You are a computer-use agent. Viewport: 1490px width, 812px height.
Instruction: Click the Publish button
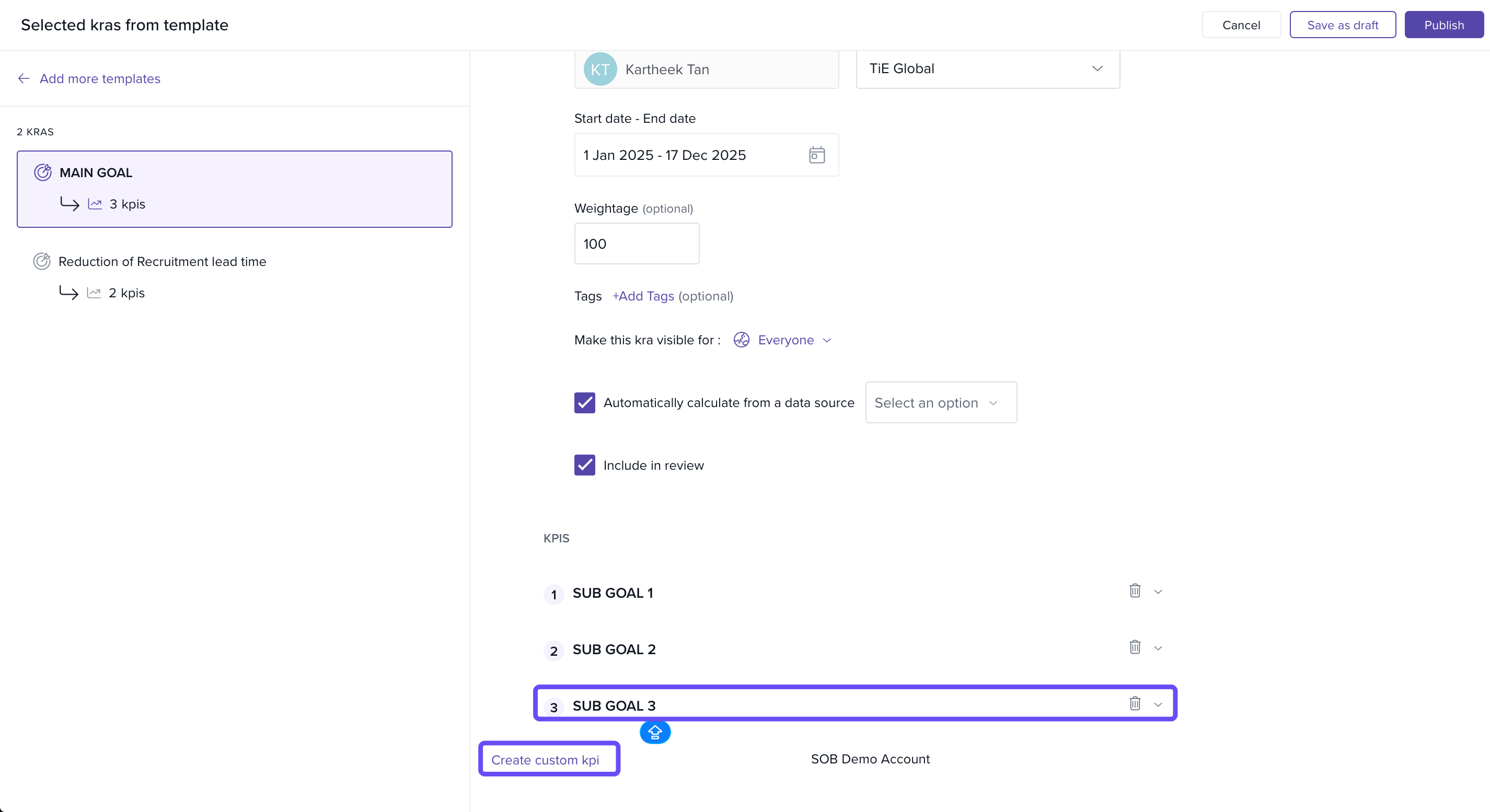coord(1443,25)
